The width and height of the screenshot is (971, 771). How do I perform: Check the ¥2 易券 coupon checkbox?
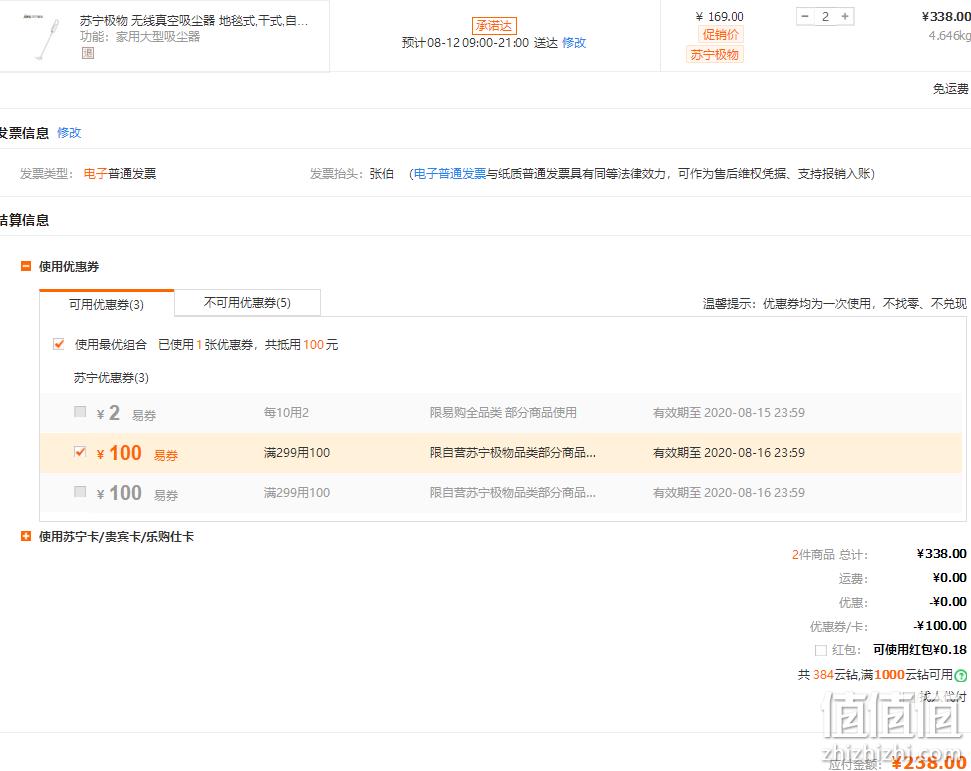coord(80,412)
